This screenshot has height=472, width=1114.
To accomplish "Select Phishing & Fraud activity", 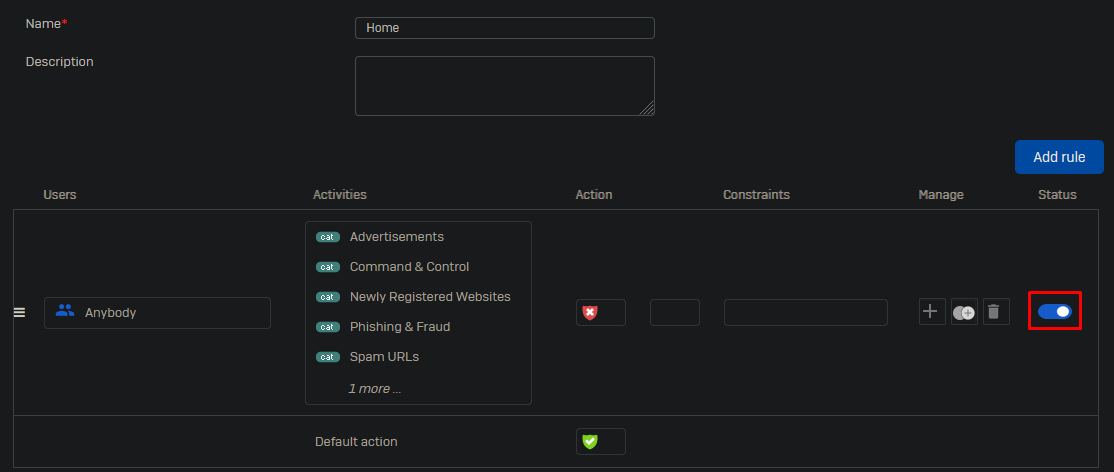I will pos(399,327).
